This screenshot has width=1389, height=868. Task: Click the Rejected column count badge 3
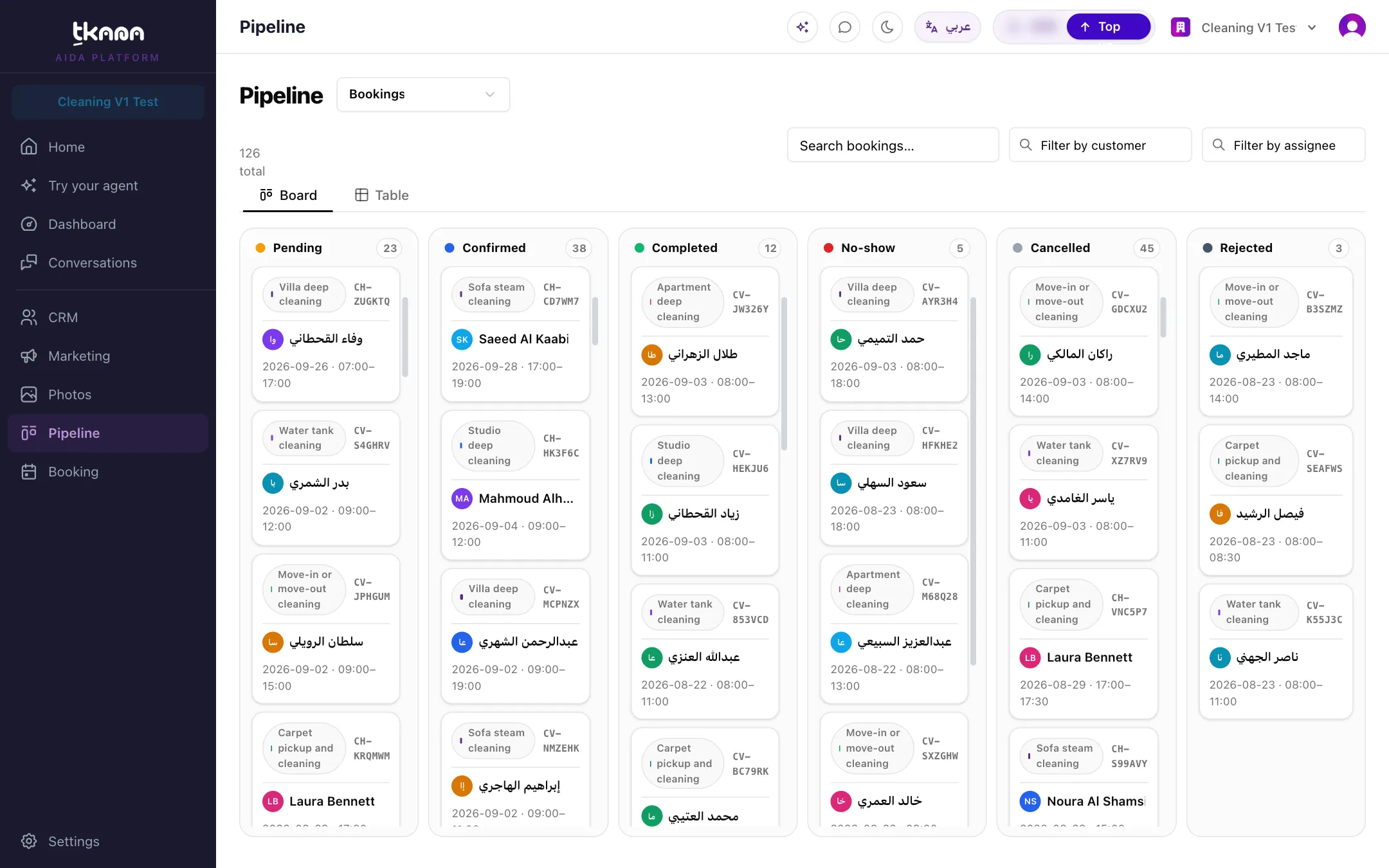pyautogui.click(x=1339, y=248)
